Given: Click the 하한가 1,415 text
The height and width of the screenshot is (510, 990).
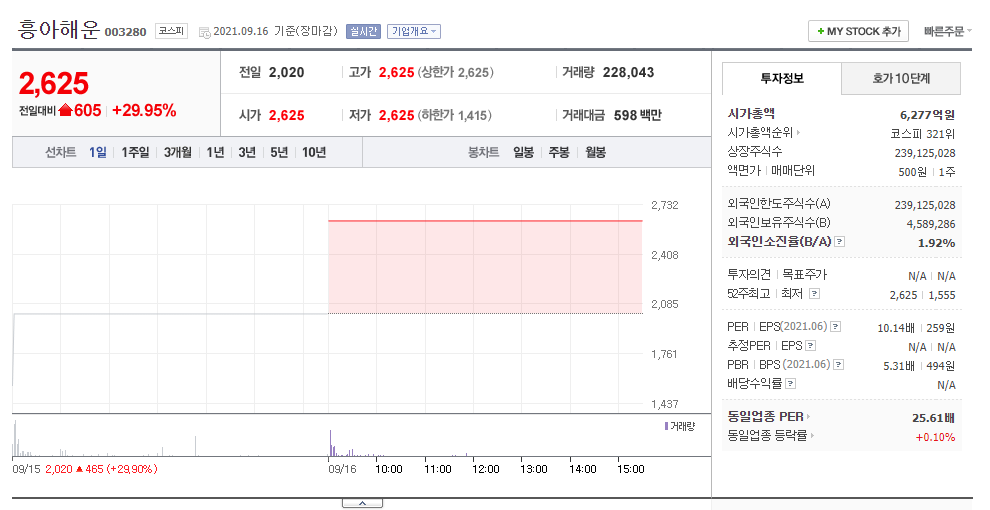Looking at the screenshot, I should tap(454, 116).
